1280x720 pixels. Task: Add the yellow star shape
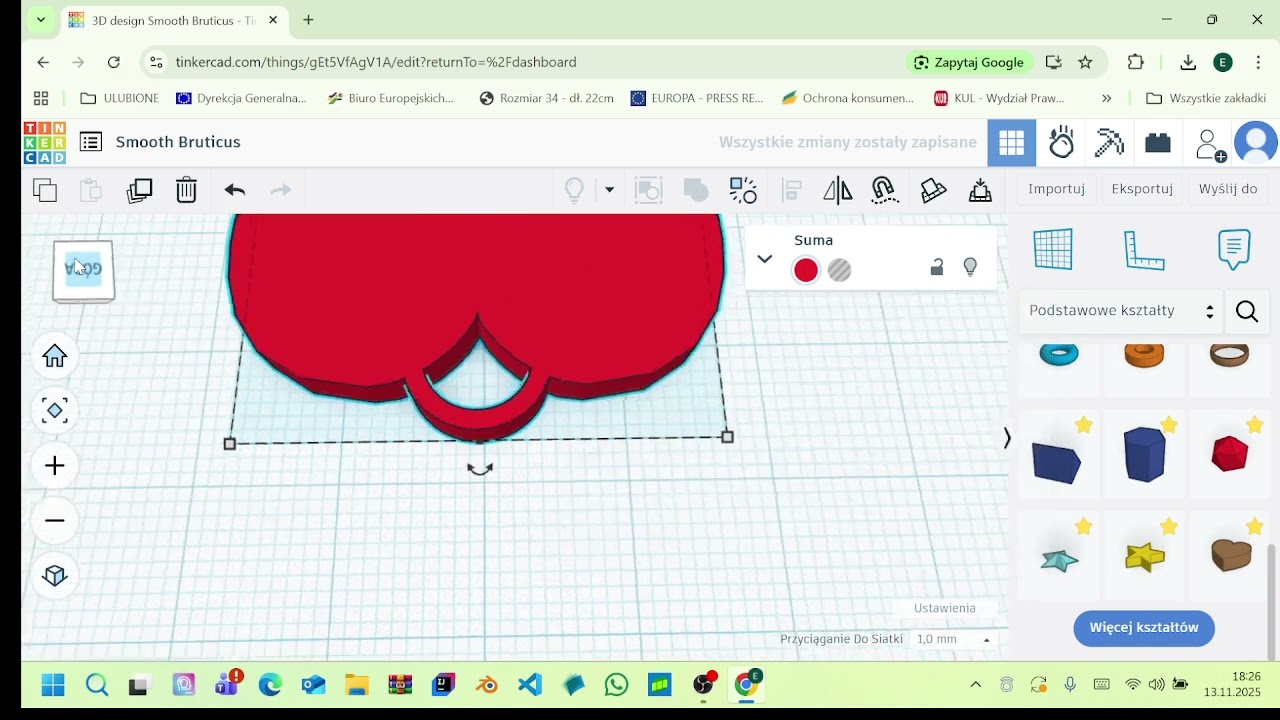click(x=1145, y=557)
